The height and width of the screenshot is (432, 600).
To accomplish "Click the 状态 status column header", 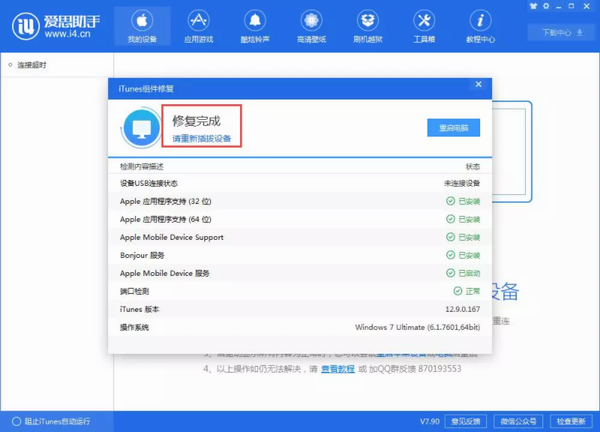I will tap(473, 166).
